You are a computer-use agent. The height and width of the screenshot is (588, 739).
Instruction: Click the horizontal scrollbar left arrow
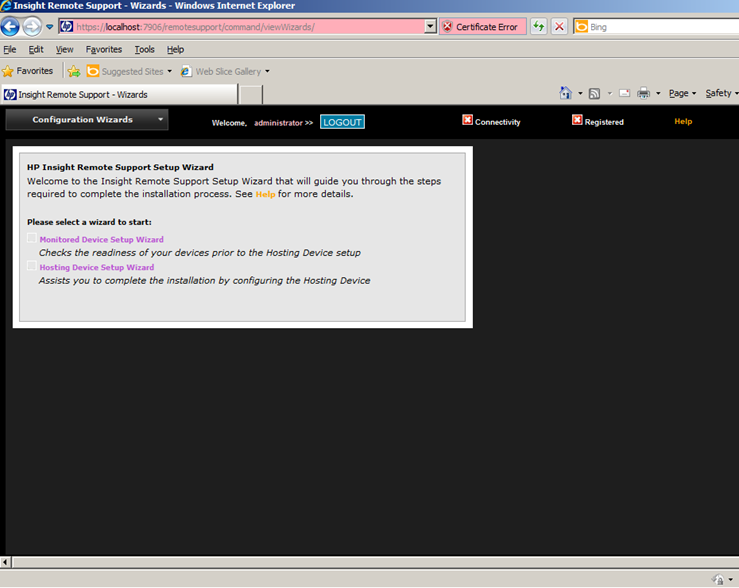[x=5, y=562]
